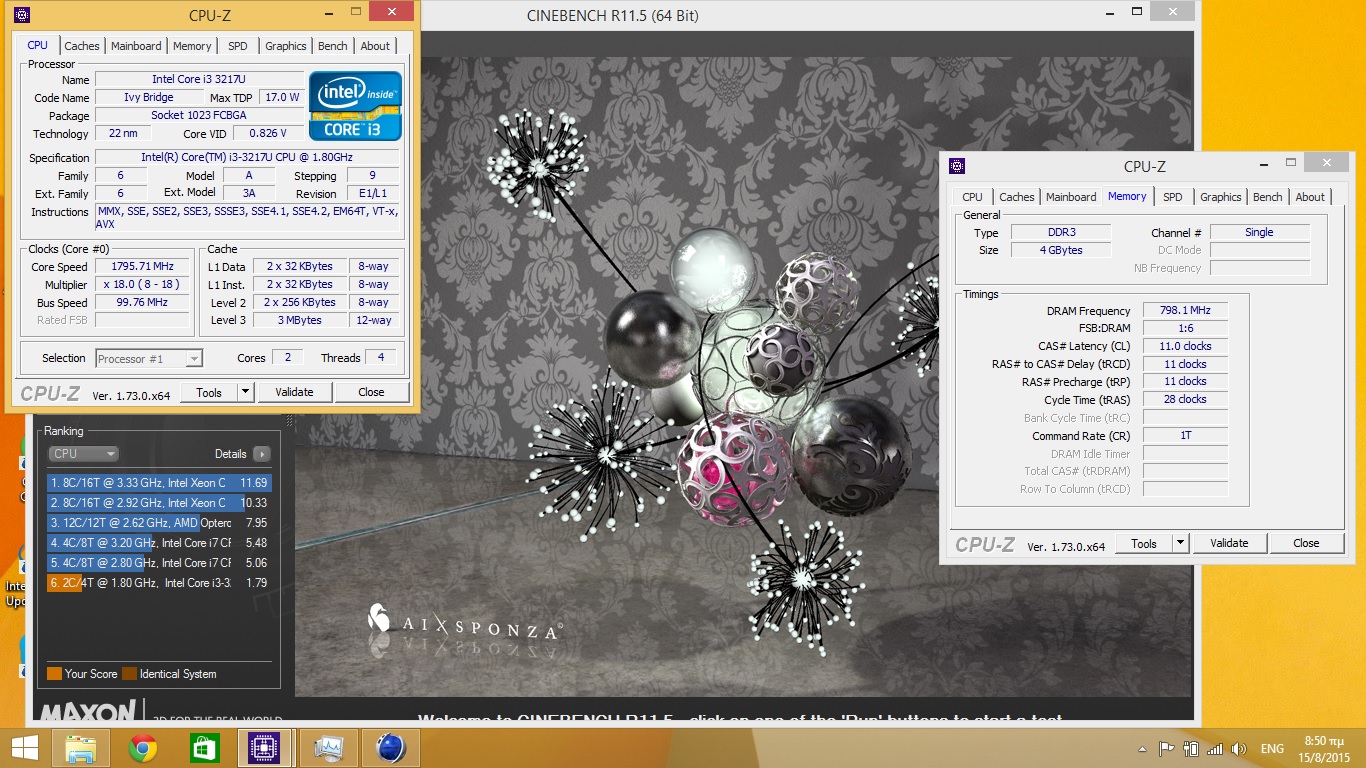
Task: Check the battery power tray icon
Action: (1191, 749)
